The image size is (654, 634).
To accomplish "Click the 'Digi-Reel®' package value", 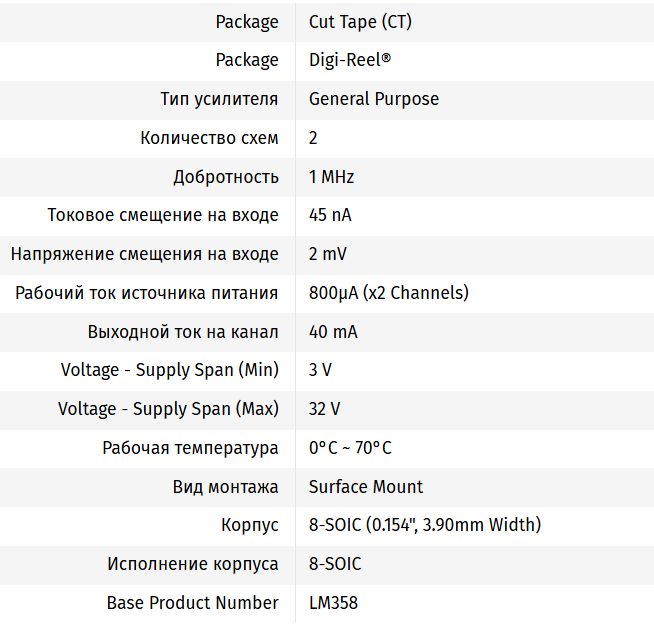I will tap(350, 60).
